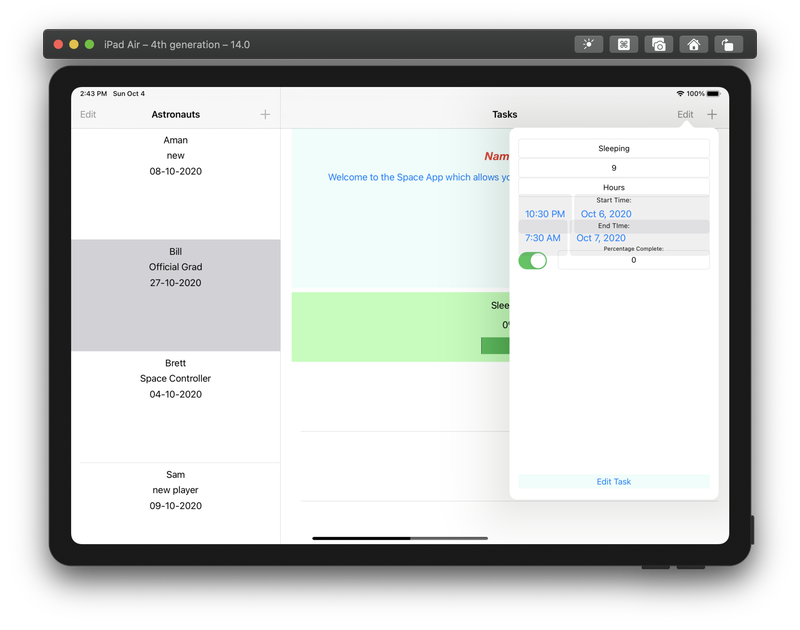The width and height of the screenshot is (800, 630).
Task: Open the 7:30 AM end time picker
Action: coord(543,238)
